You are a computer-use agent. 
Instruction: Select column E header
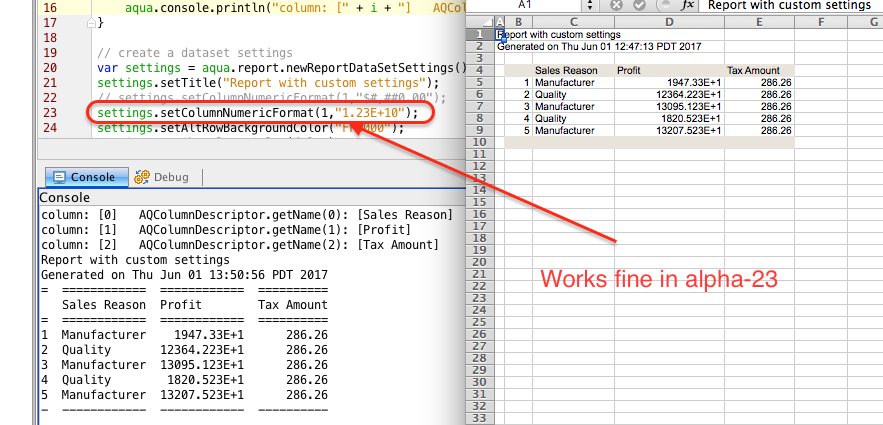(759, 23)
